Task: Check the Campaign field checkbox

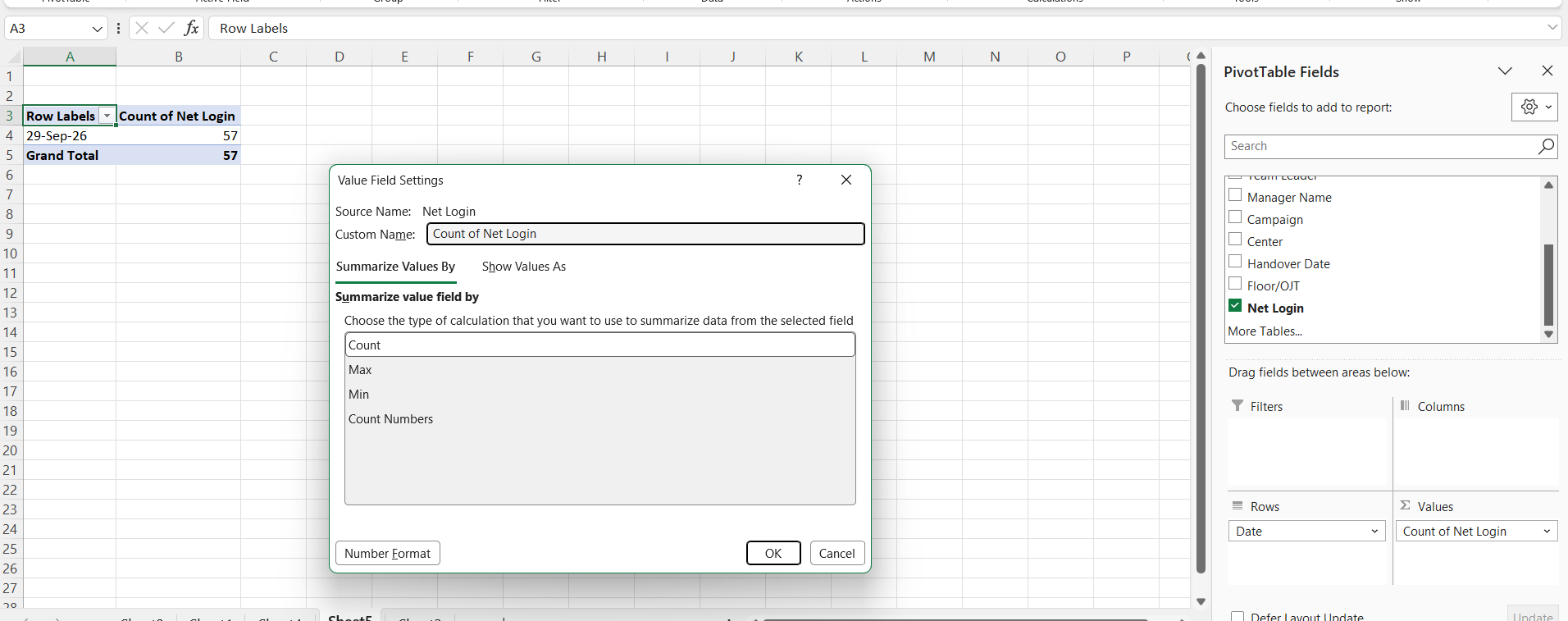Action: click(1235, 217)
